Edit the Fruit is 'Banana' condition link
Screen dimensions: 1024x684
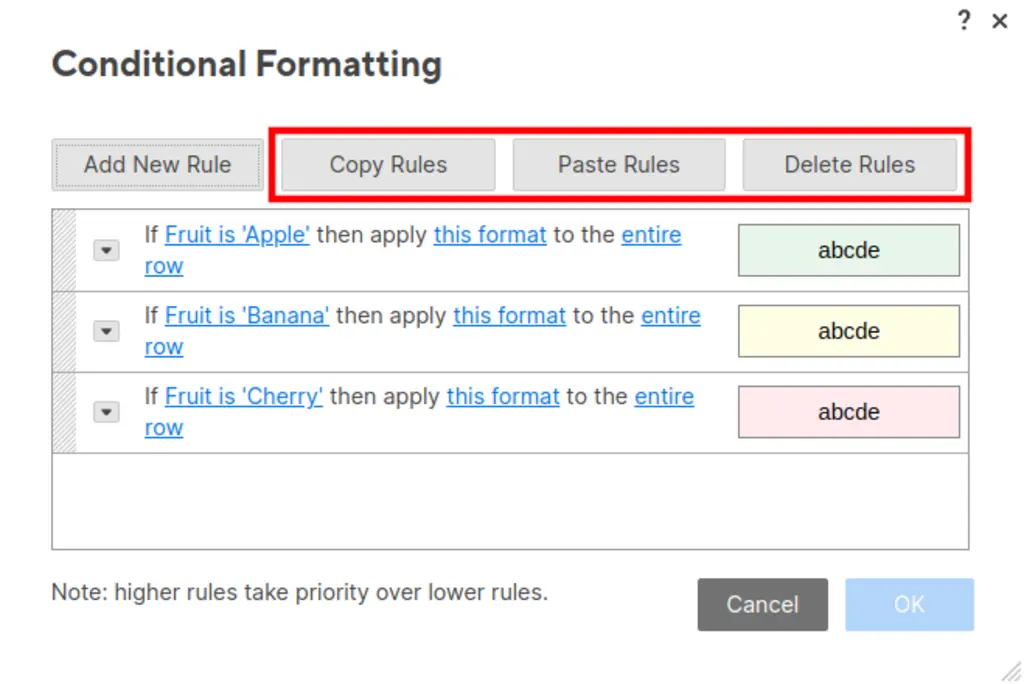(x=247, y=316)
